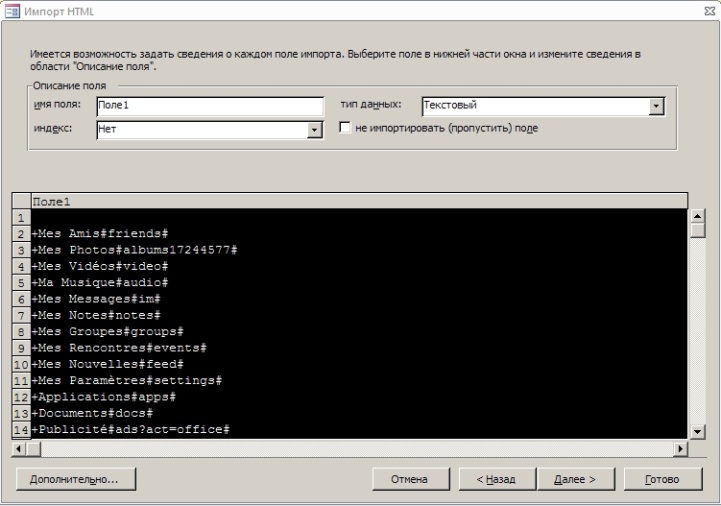The height and width of the screenshot is (506, 721).
Task: Select row header 2
Action: pyautogui.click(x=21, y=234)
